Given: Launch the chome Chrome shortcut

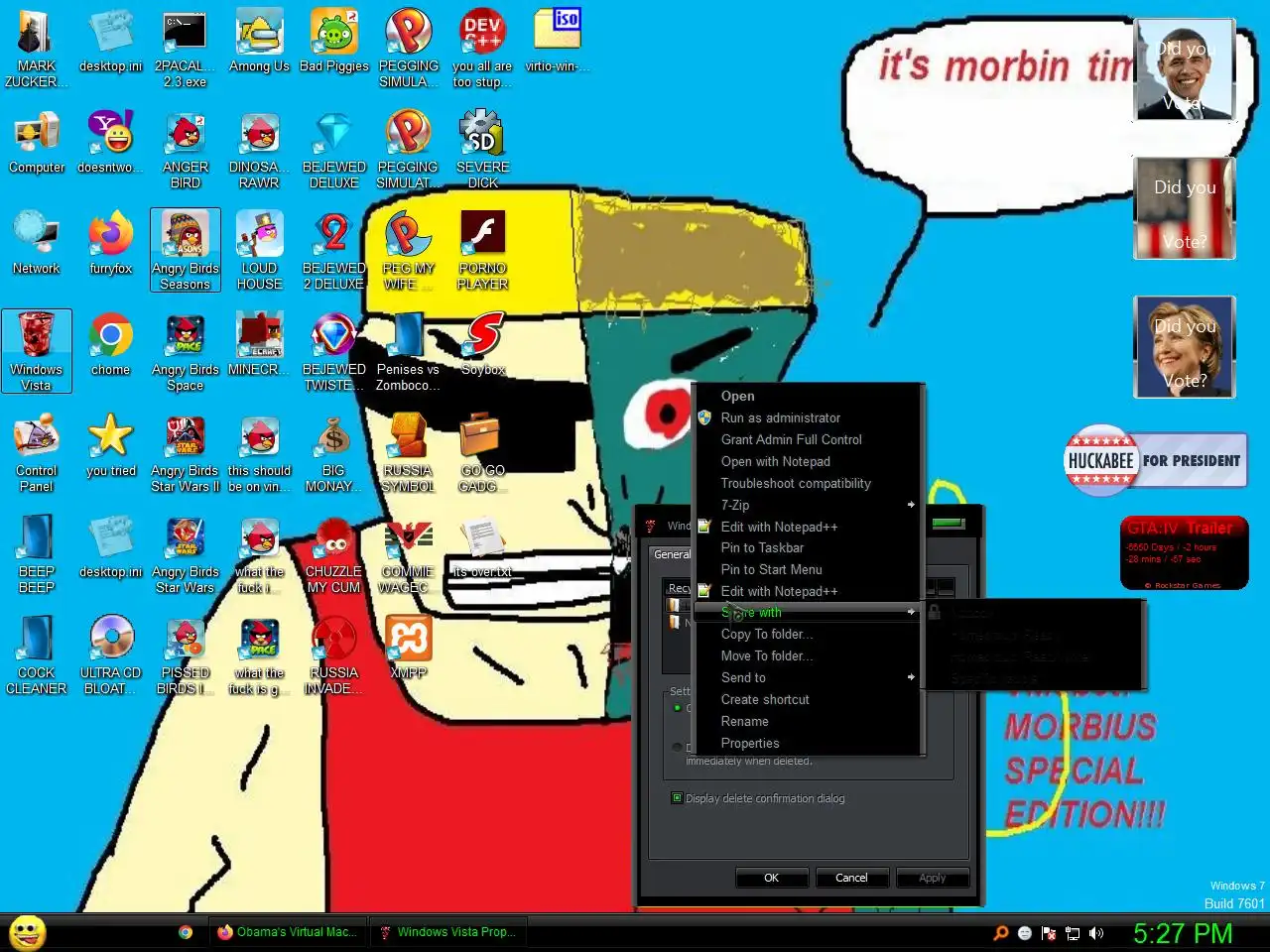Looking at the screenshot, I should click(x=110, y=345).
